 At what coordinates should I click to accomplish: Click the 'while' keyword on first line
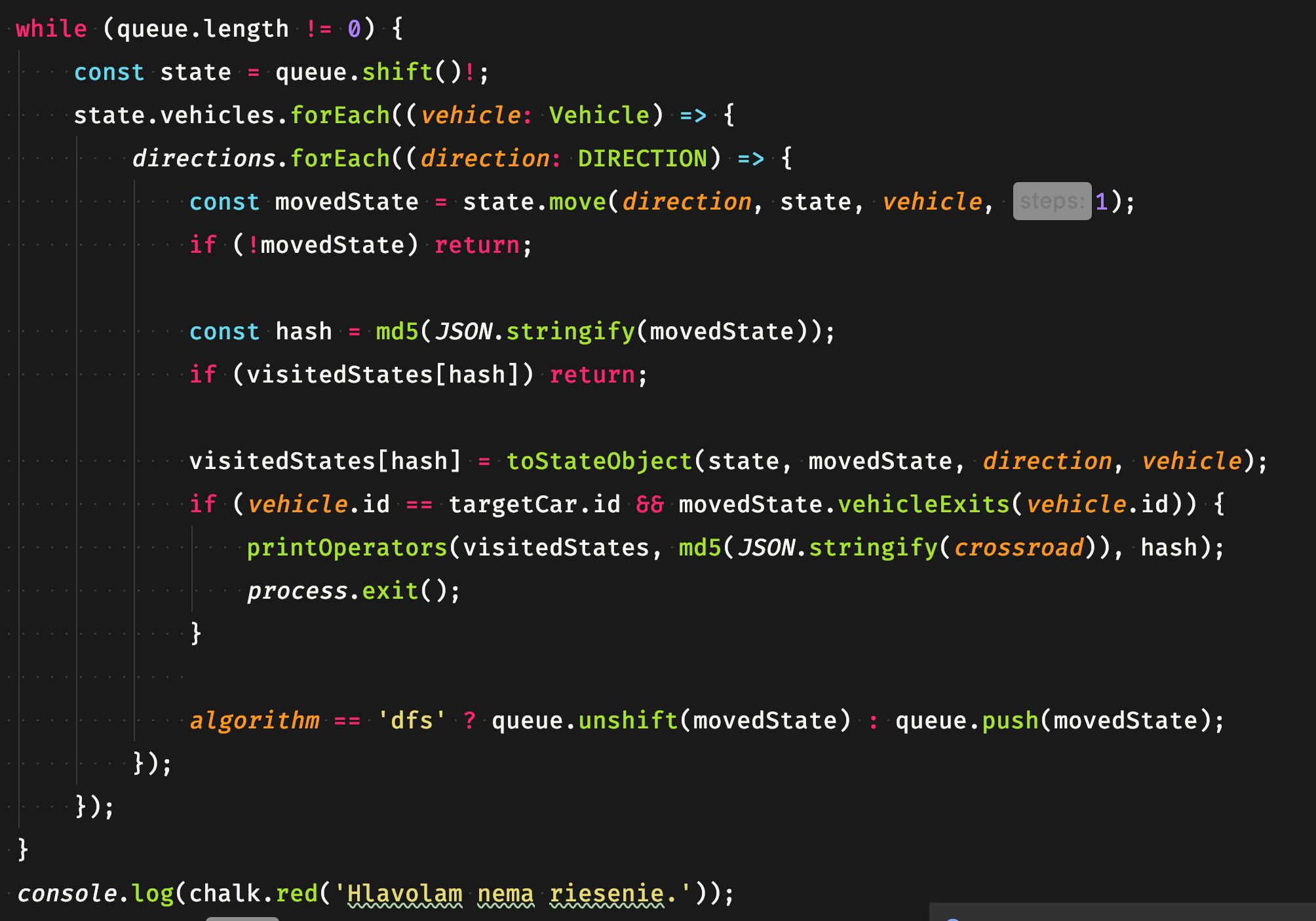pyautogui.click(x=51, y=29)
